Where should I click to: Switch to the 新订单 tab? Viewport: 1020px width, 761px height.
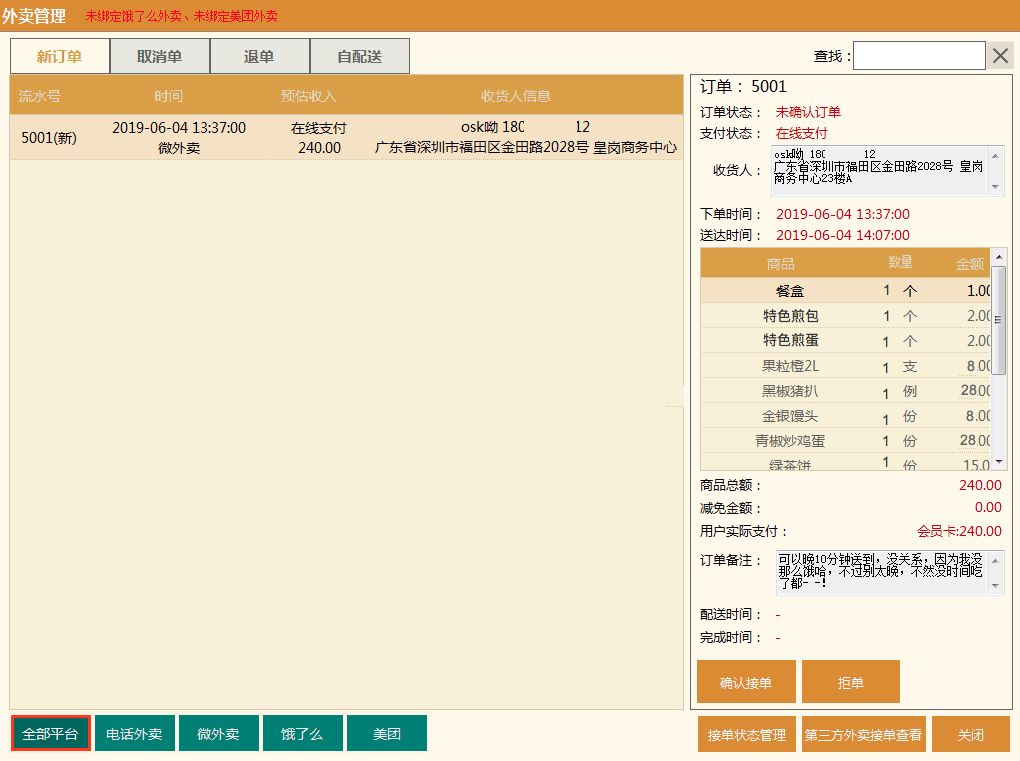coord(60,57)
